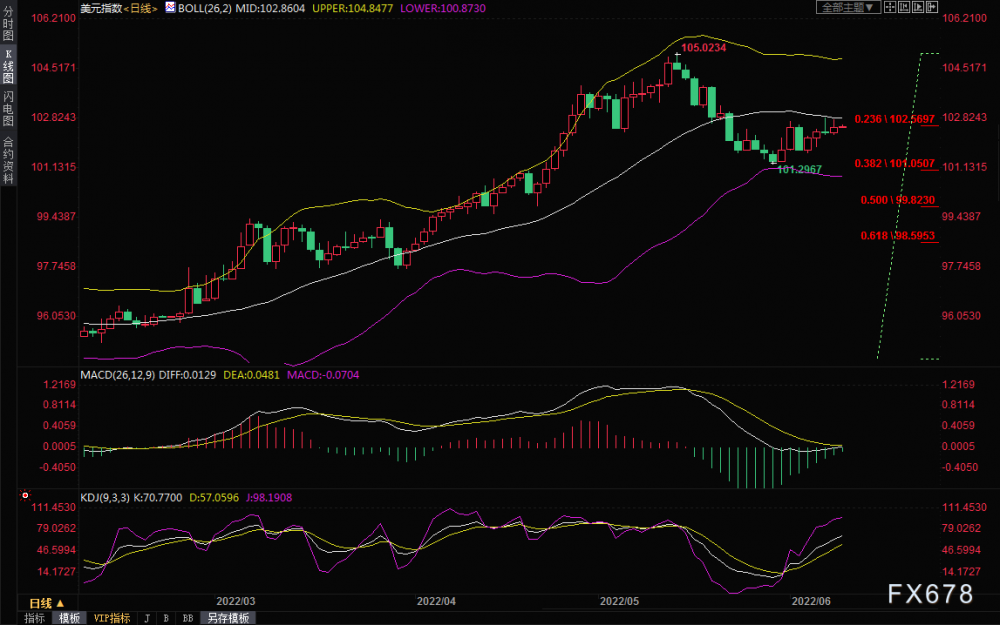Open the VIP指标 tab
1000x625 pixels.
[112, 618]
